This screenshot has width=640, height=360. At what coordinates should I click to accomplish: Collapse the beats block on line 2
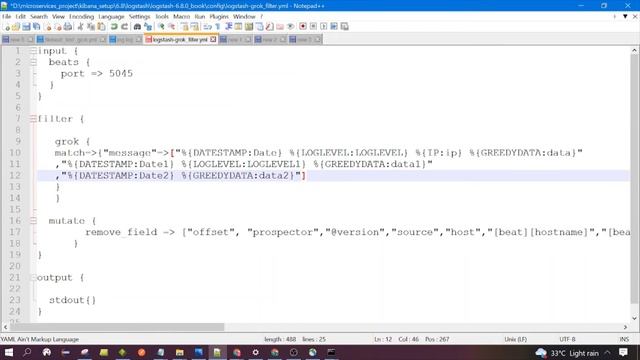[x=33, y=62]
